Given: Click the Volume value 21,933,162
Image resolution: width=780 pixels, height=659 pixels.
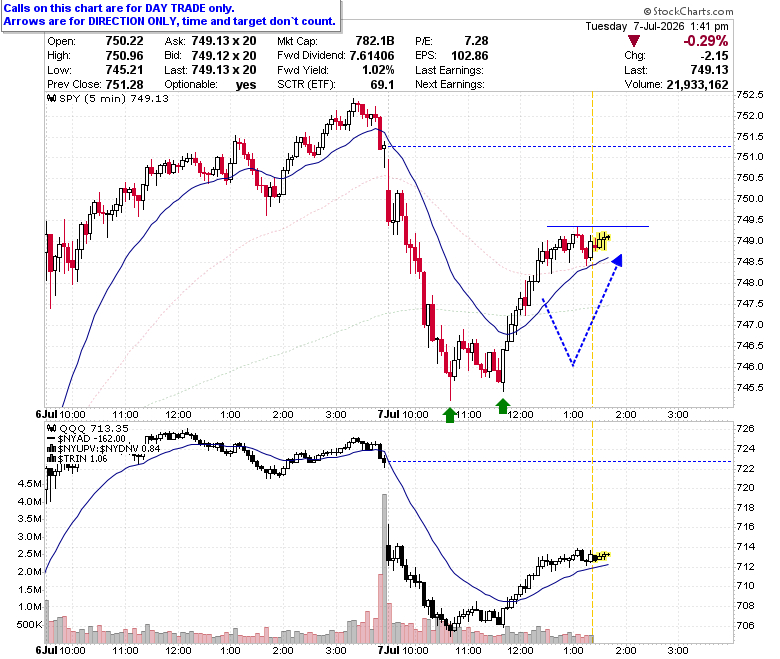Looking at the screenshot, I should pos(697,85).
